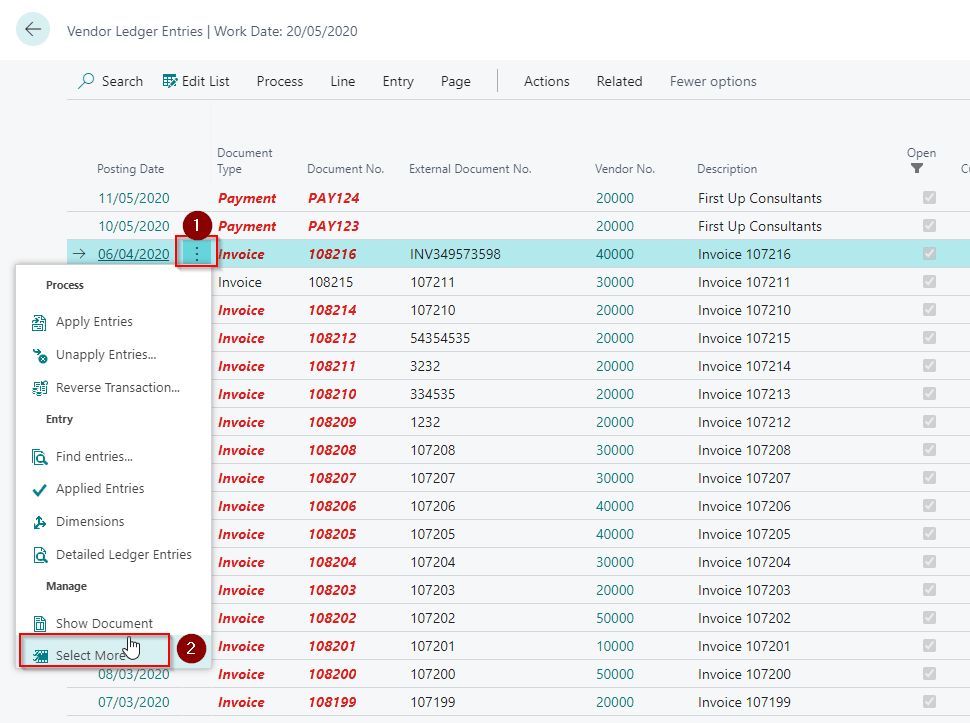970x723 pixels.
Task: Open posting date link 11/05/2020
Action: coord(133,198)
